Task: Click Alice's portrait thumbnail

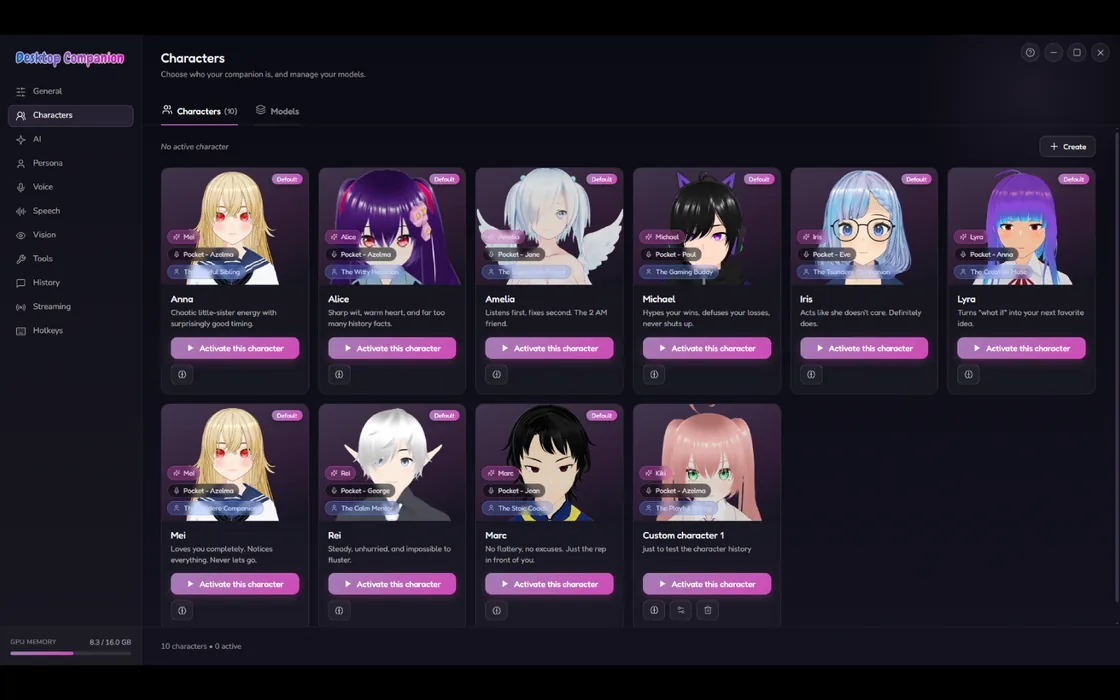Action: click(391, 227)
